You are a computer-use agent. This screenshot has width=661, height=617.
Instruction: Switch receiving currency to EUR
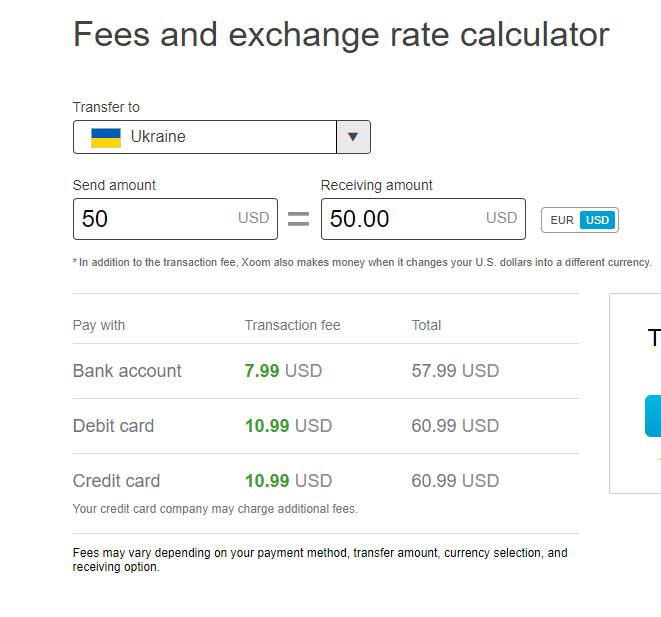(562, 220)
